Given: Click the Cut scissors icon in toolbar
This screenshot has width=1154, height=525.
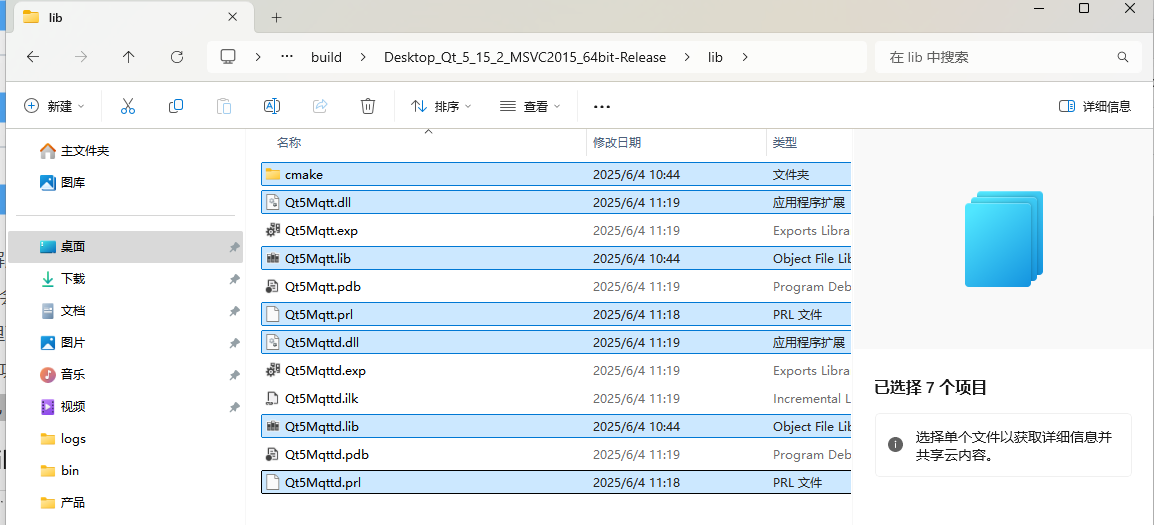Looking at the screenshot, I should pyautogui.click(x=128, y=106).
